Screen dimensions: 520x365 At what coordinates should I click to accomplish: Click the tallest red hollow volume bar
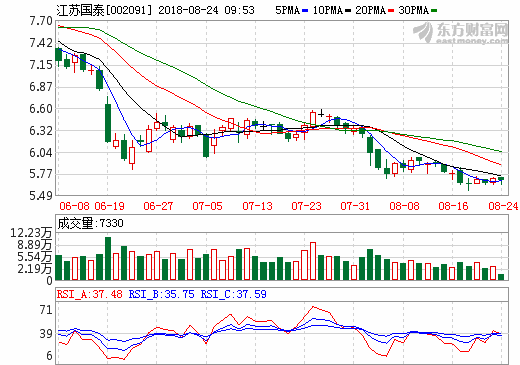[313, 261]
